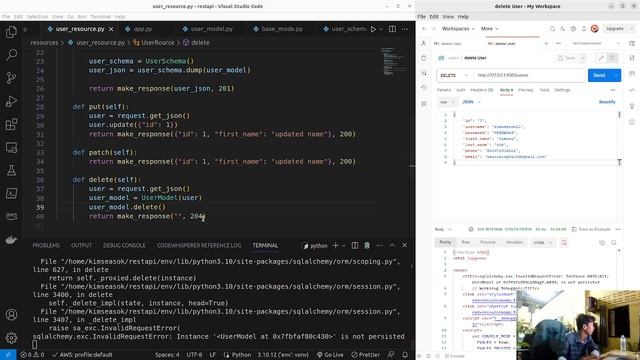Open editor More Actions ellipsis

pos(405,29)
